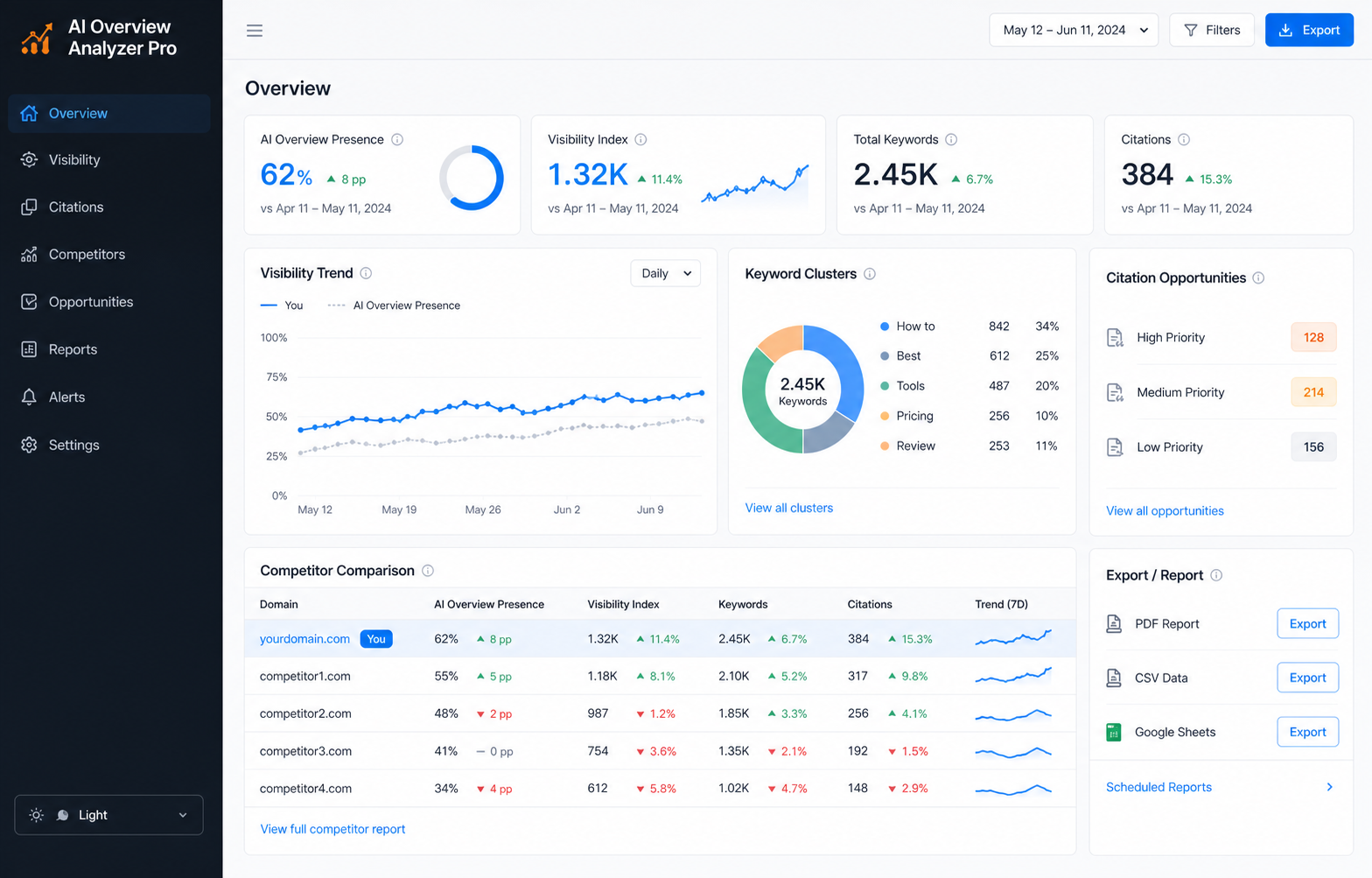Open View all opportunities link
Image resolution: width=1372 pixels, height=878 pixels.
click(x=1165, y=511)
